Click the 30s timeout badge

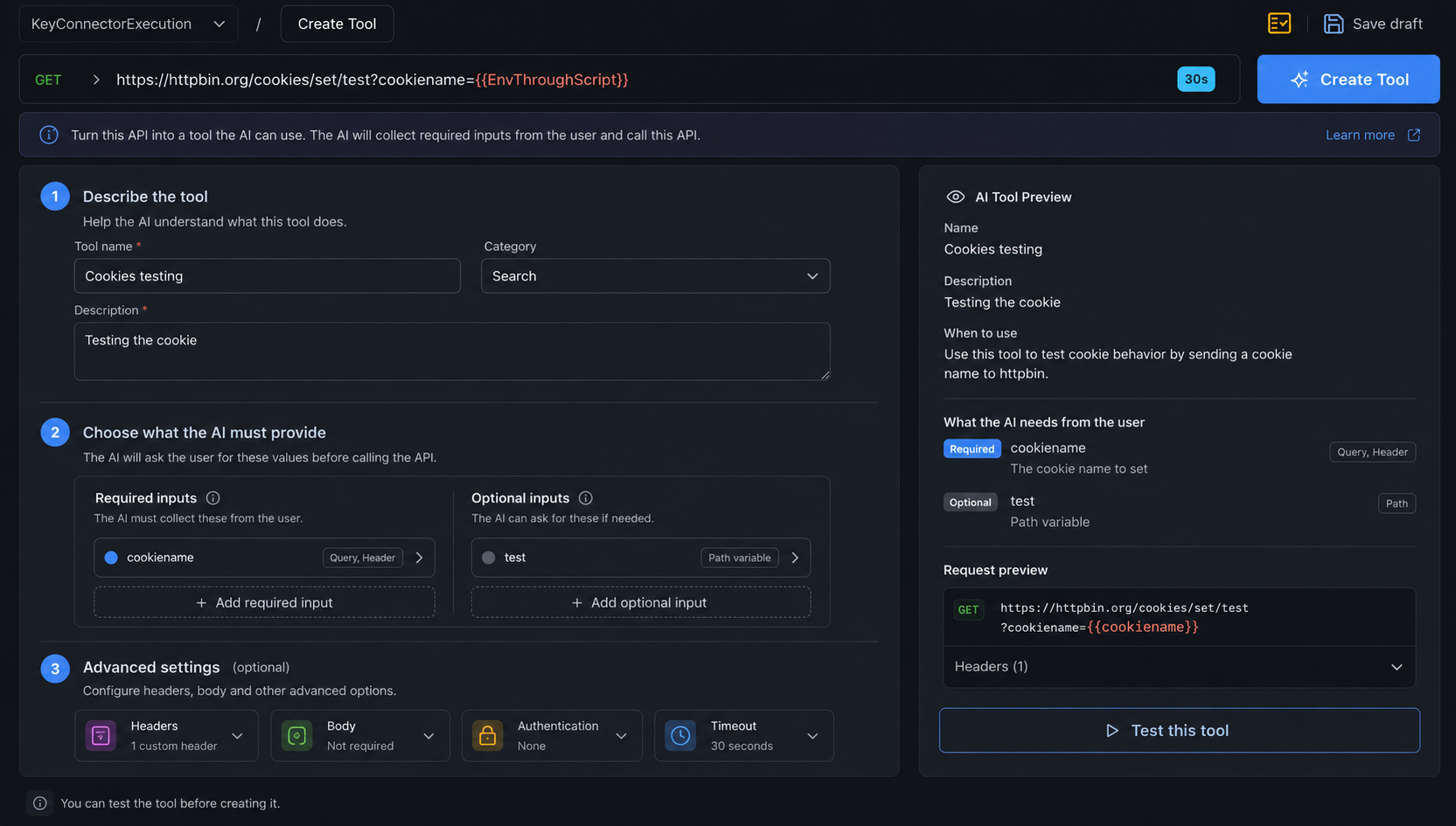tap(1195, 80)
